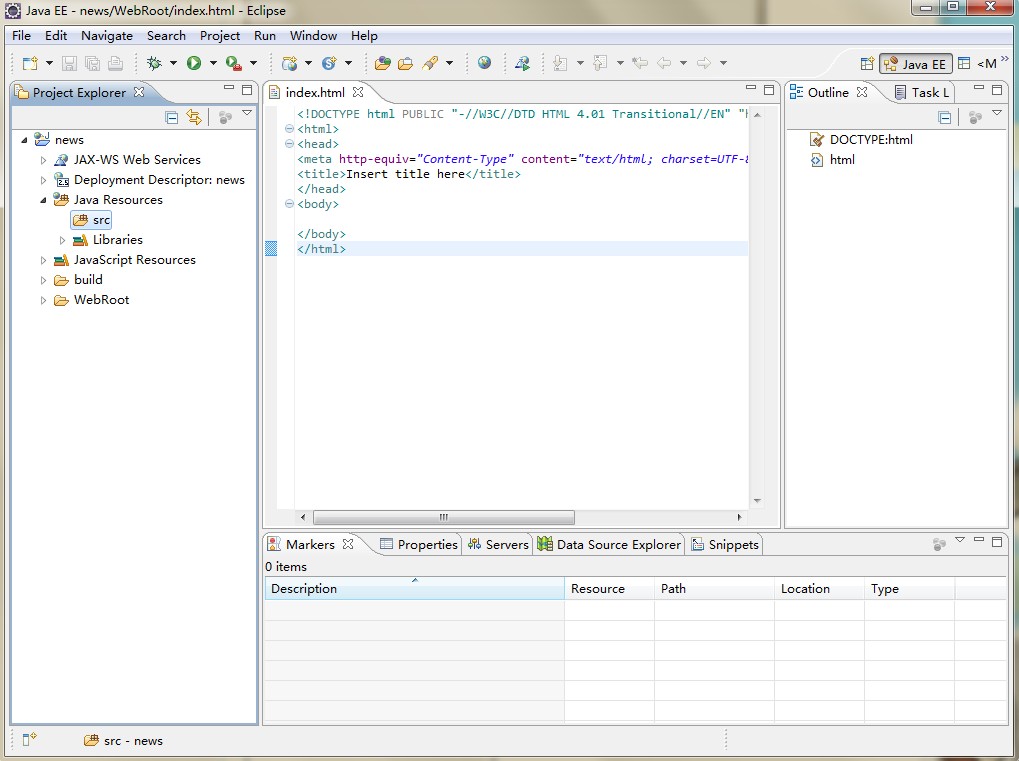Expand the WebRoot folder tree node

point(44,300)
